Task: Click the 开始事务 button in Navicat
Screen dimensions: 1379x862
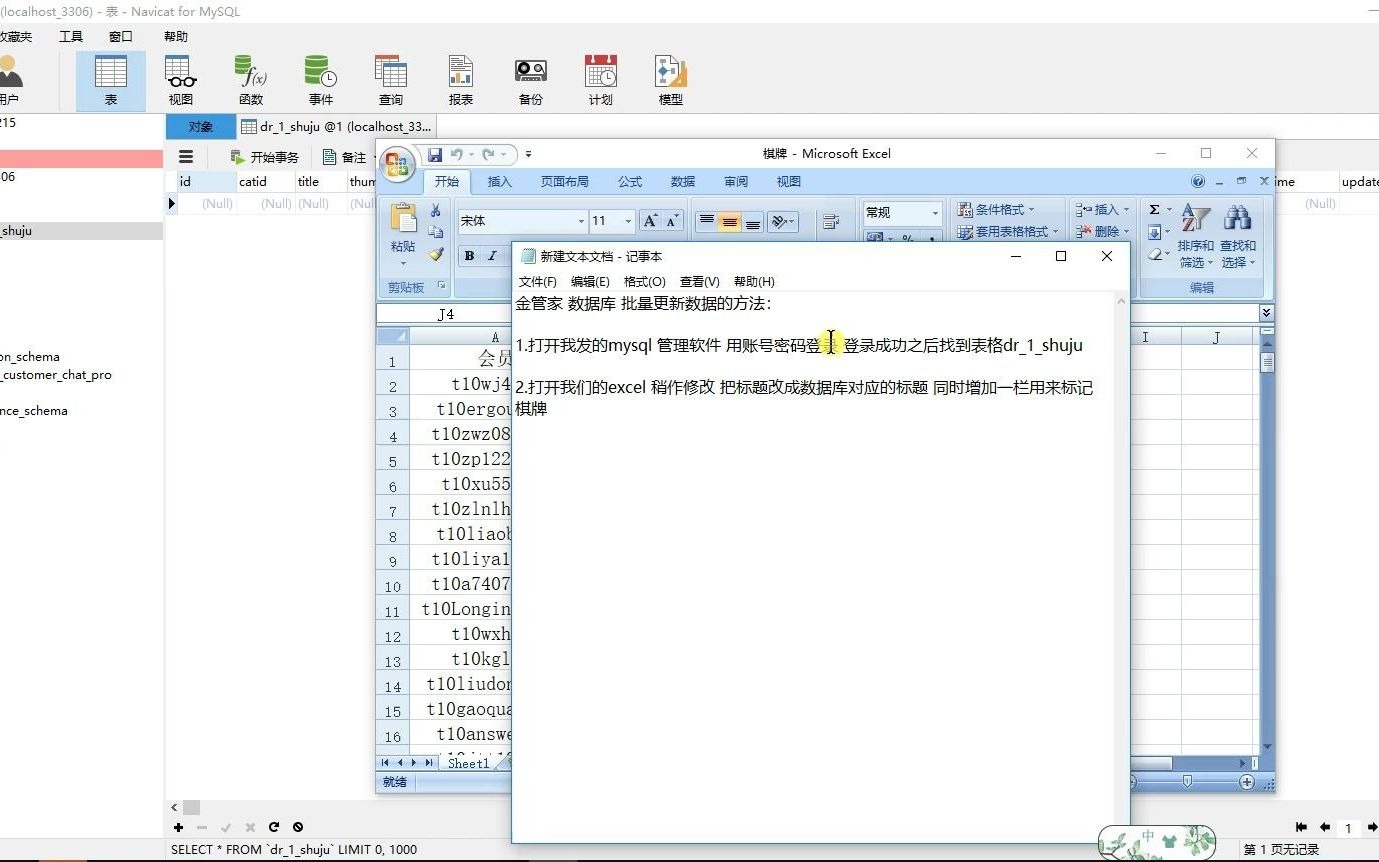Action: [264, 157]
